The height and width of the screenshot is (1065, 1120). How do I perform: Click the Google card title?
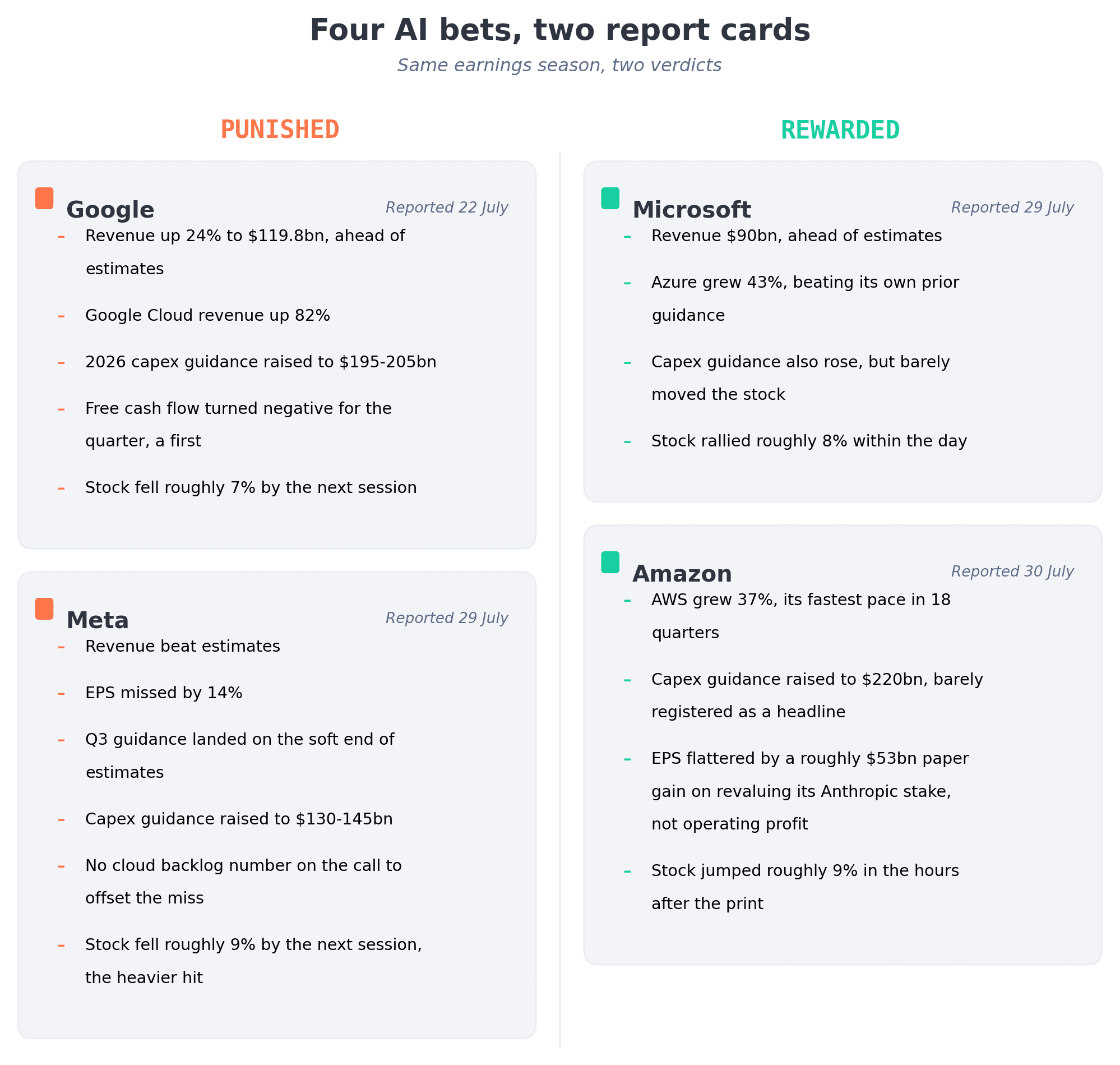tap(110, 210)
